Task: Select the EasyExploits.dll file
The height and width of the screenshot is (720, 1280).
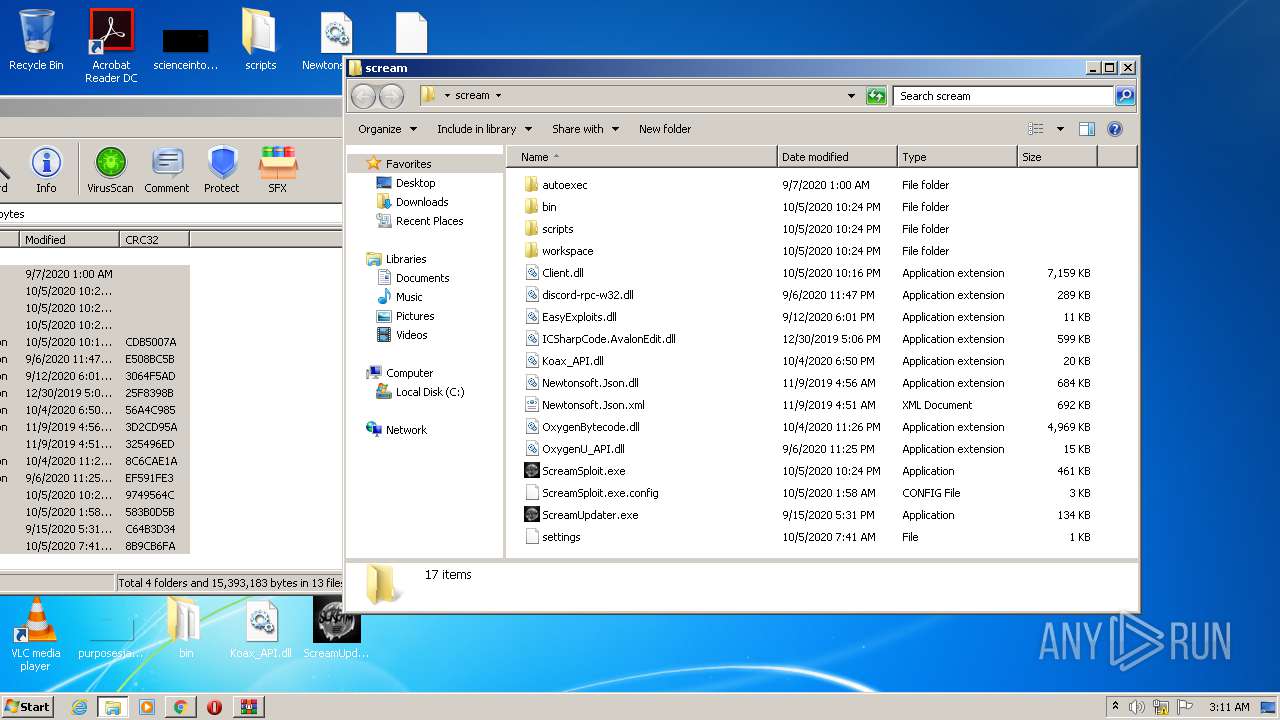Action: (579, 317)
